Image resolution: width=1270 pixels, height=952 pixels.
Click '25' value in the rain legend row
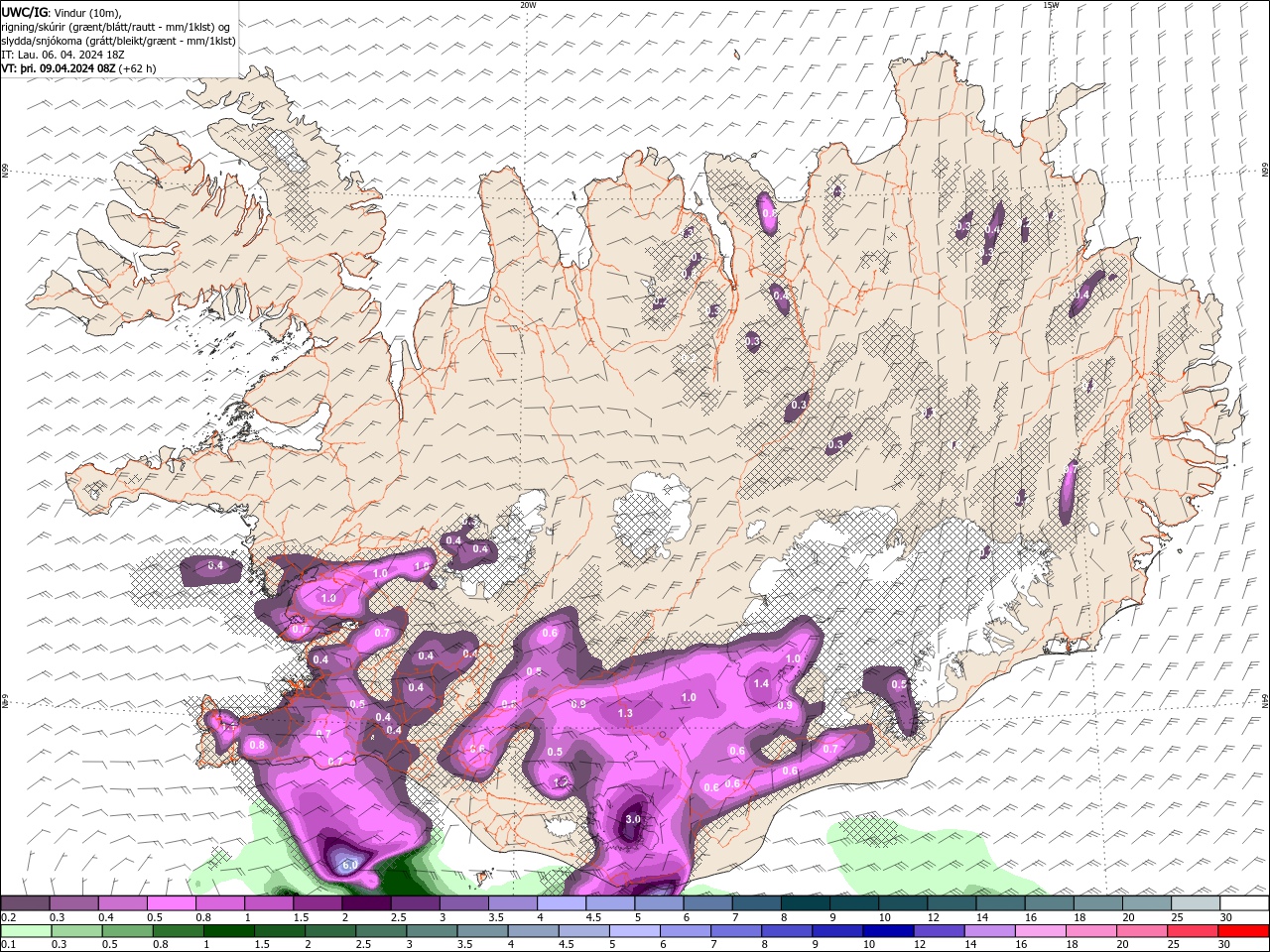click(x=1174, y=945)
